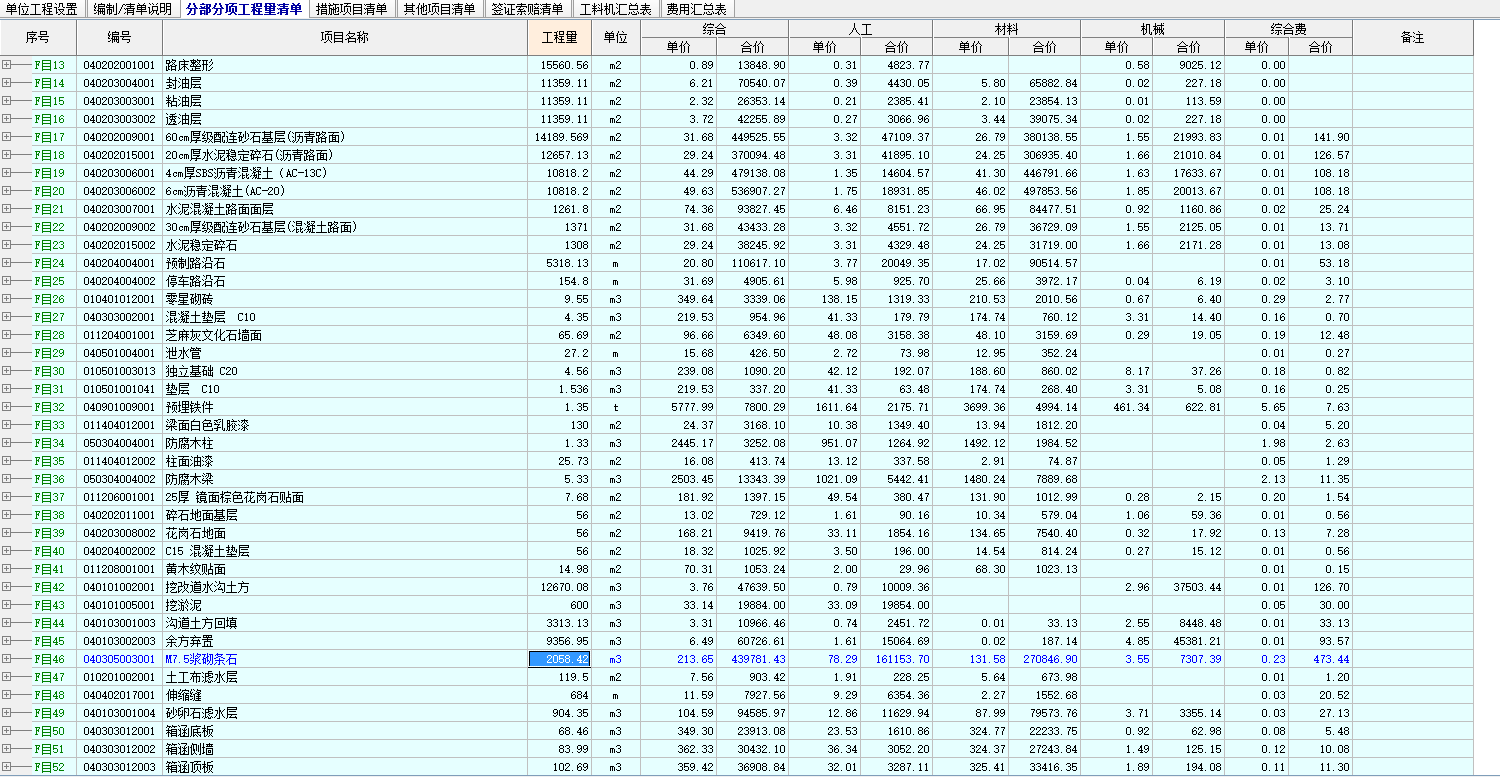Screen dimensions: 1500x777
Task: Click the 备注 column header
Action: [1412, 38]
